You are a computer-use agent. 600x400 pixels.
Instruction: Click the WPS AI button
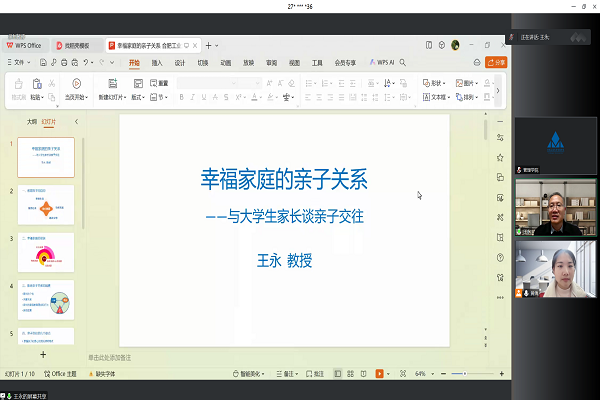pos(385,62)
